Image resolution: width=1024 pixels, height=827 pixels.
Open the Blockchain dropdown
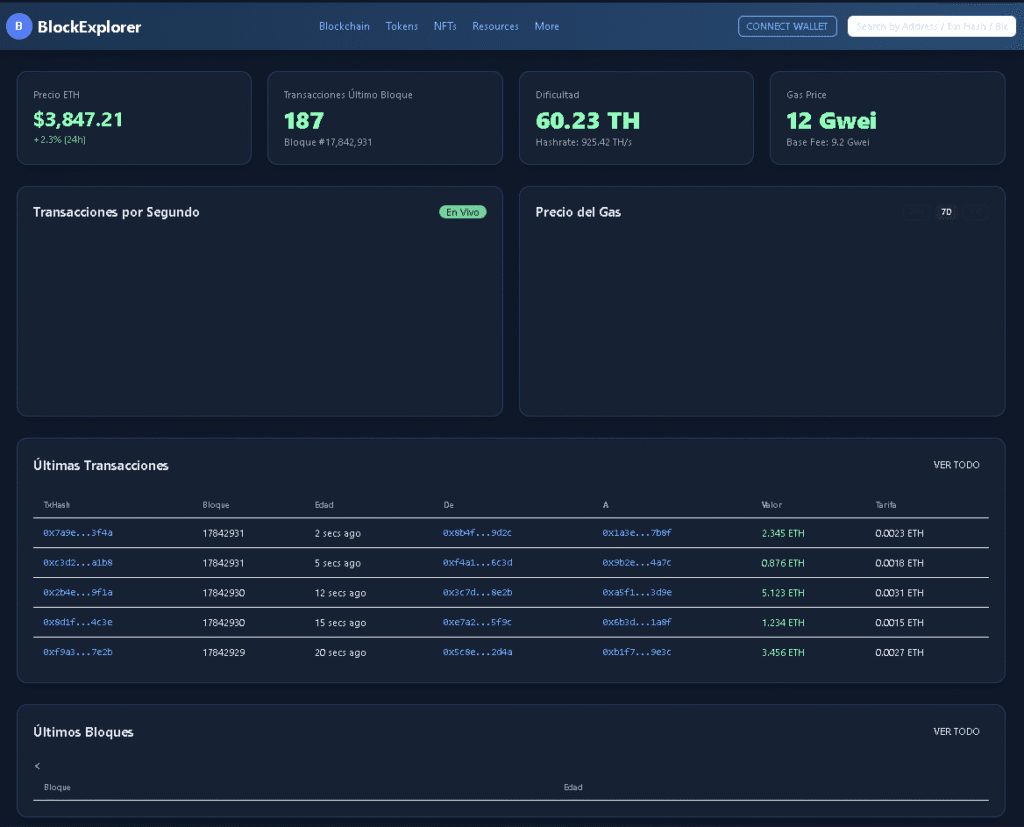[344, 26]
